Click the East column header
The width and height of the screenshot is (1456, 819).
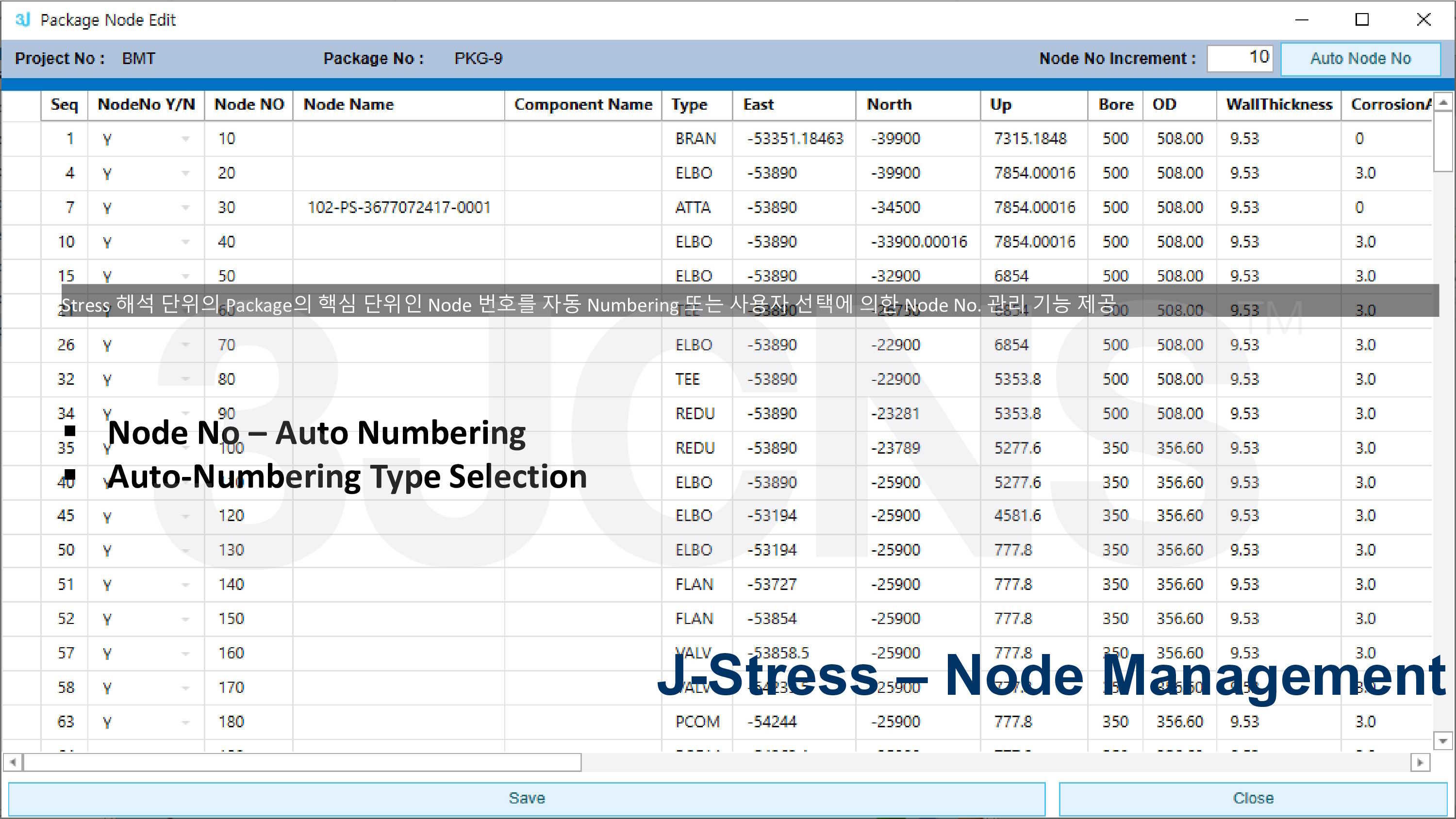click(794, 105)
